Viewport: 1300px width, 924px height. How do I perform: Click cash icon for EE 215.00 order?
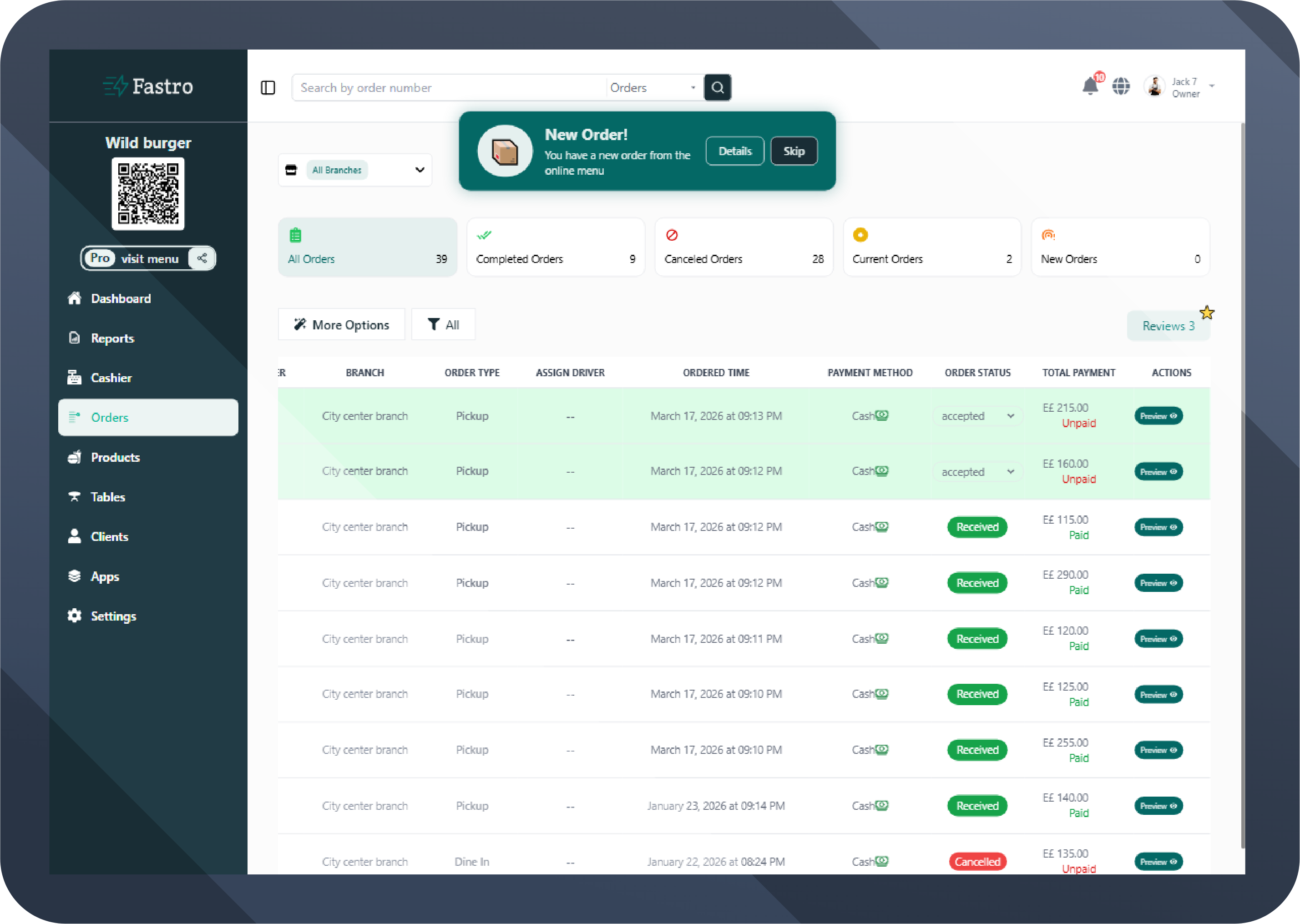882,415
